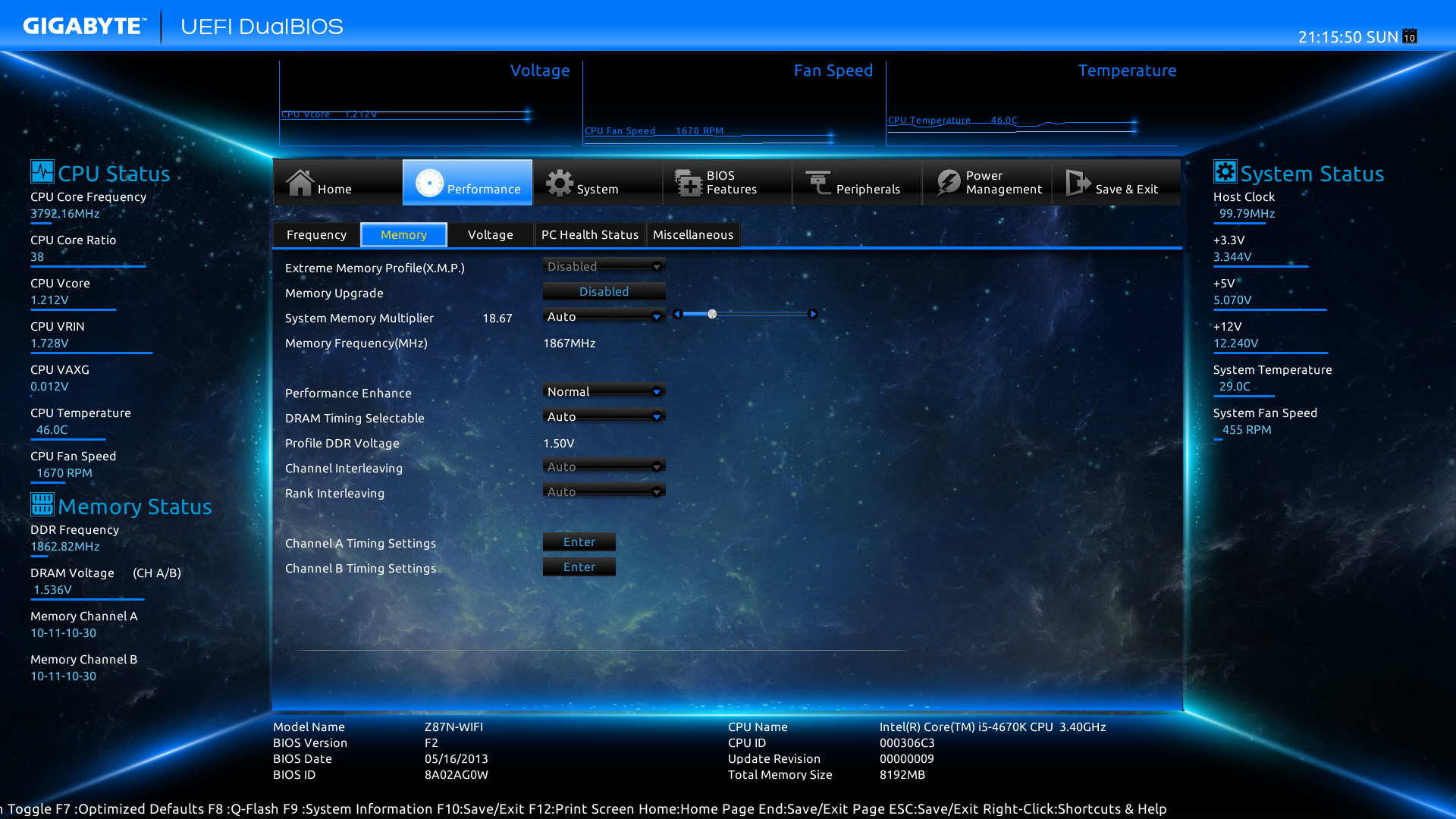
Task: Click the CPU Status heartbeat icon
Action: (42, 172)
